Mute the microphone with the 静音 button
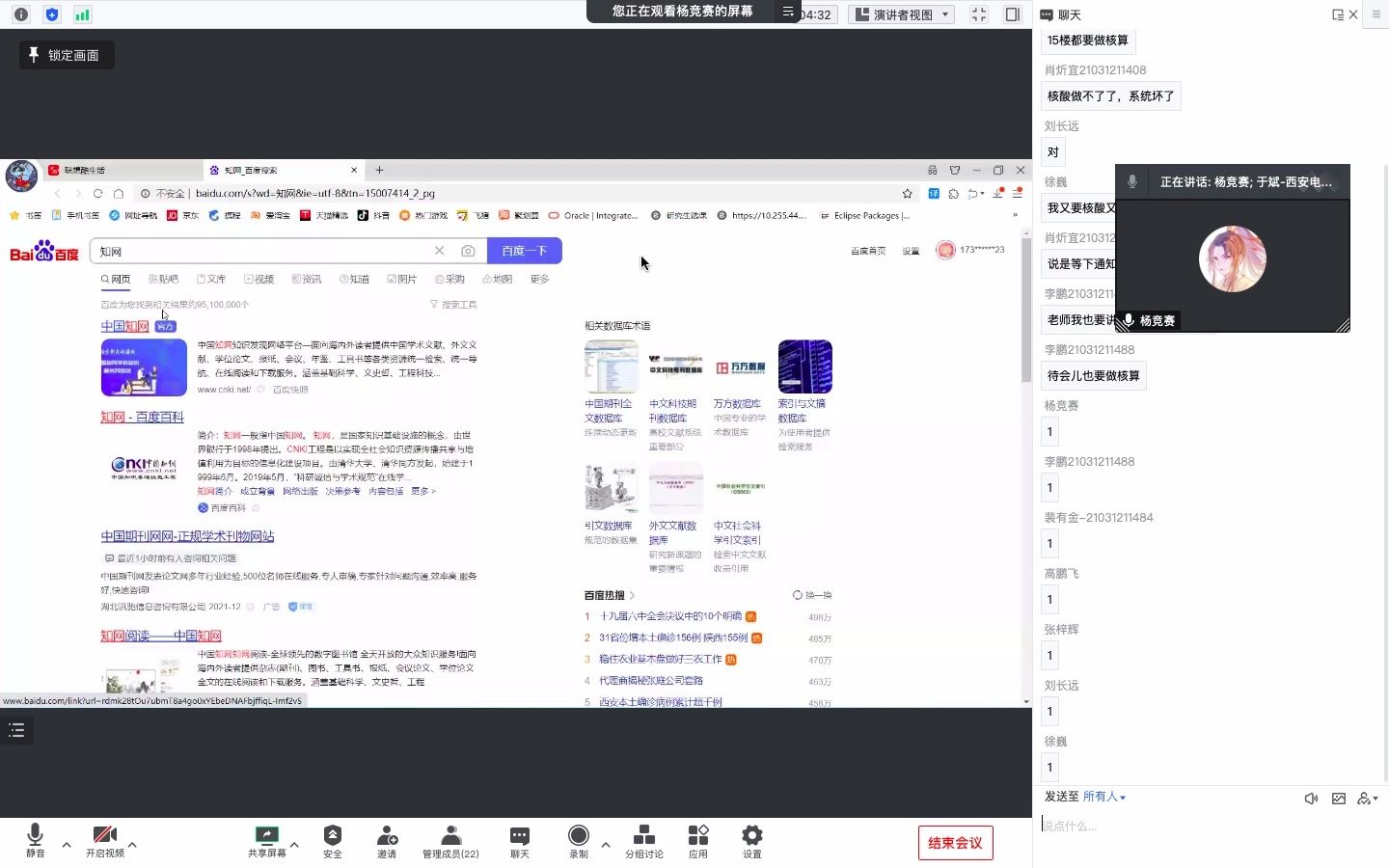This screenshot has height=868, width=1389. (x=35, y=840)
